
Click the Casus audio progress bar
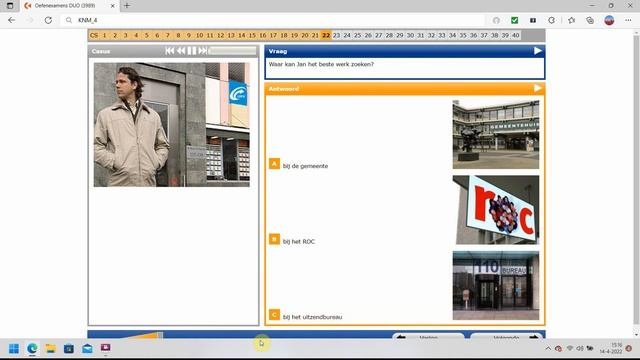click(232, 51)
